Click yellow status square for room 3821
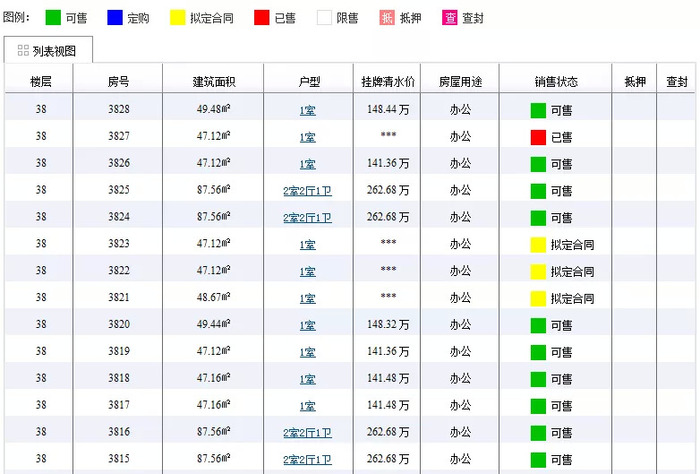700x474 pixels. coord(538,298)
